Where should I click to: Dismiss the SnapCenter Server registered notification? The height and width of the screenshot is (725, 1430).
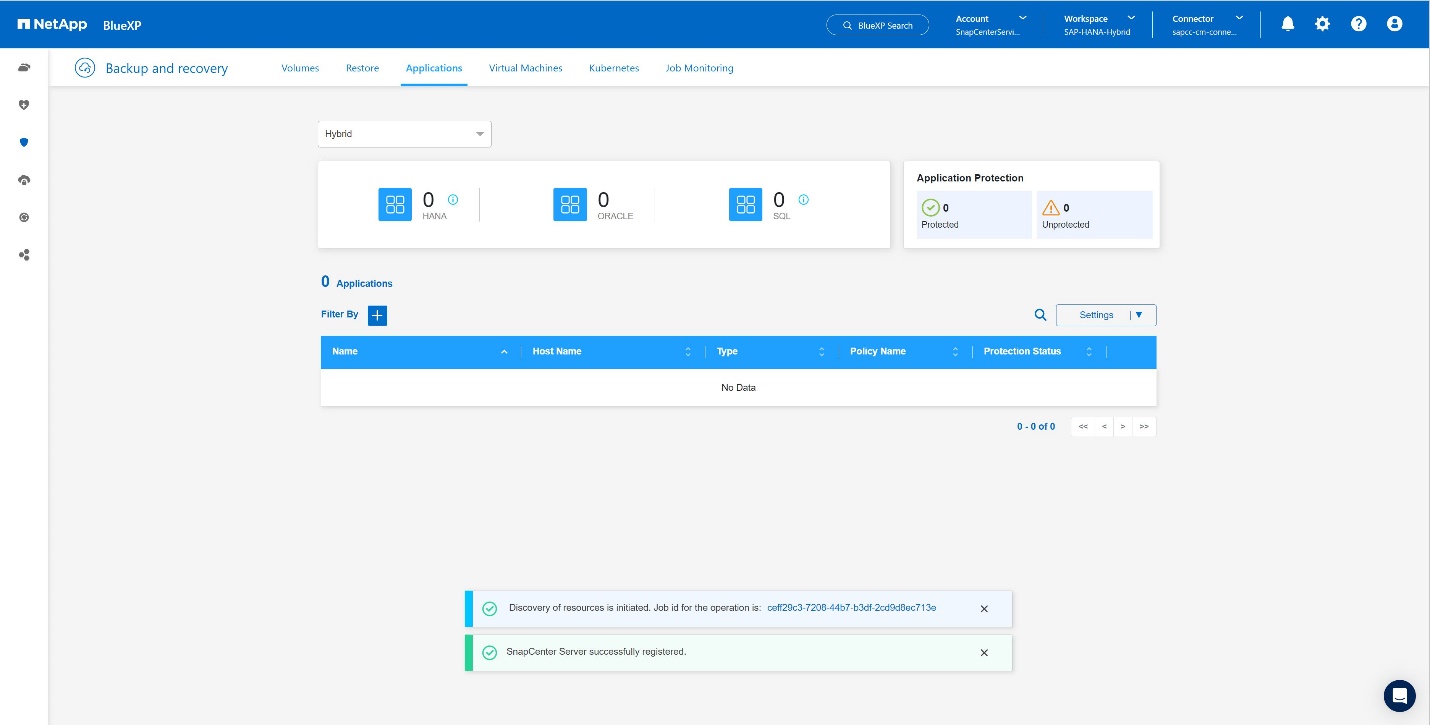pyautogui.click(x=984, y=653)
